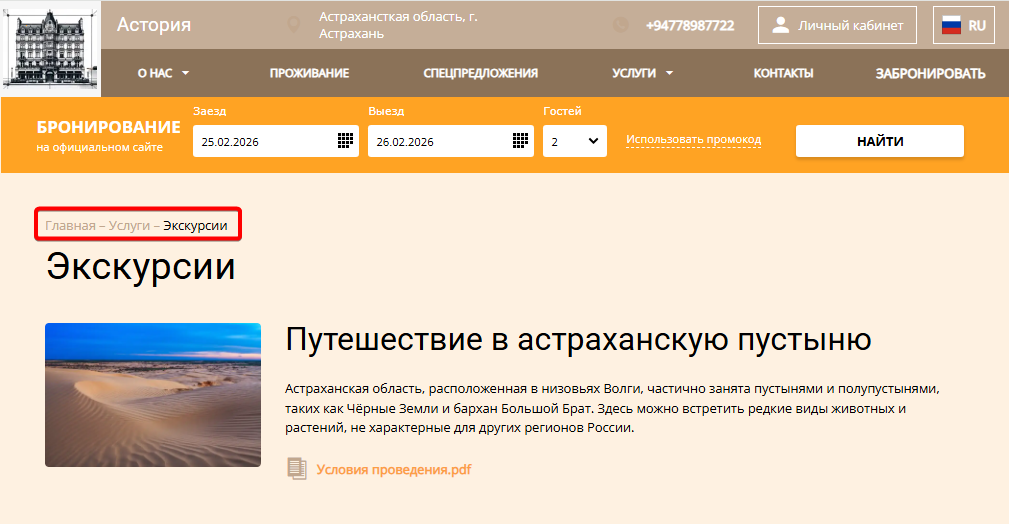Click the Заезд date field 25.02.2026
Image resolution: width=1009 pixels, height=524 pixels.
275,141
